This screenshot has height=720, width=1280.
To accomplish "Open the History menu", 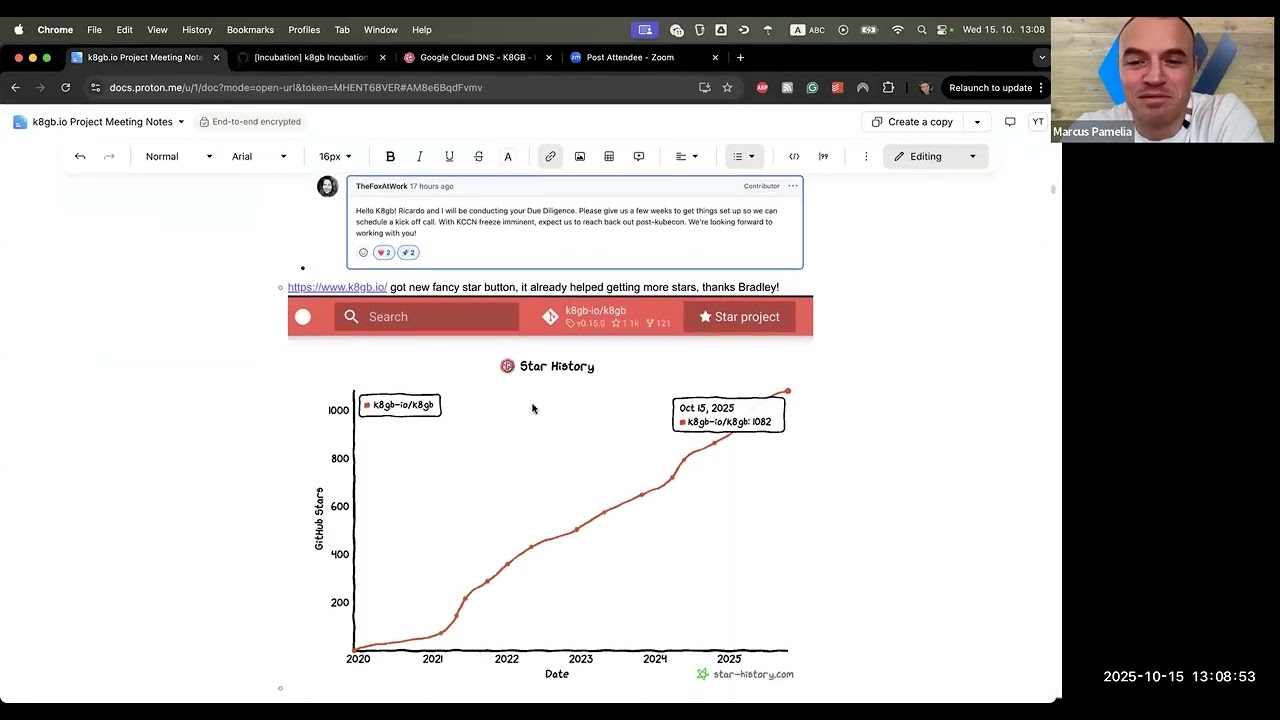I will 197,30.
